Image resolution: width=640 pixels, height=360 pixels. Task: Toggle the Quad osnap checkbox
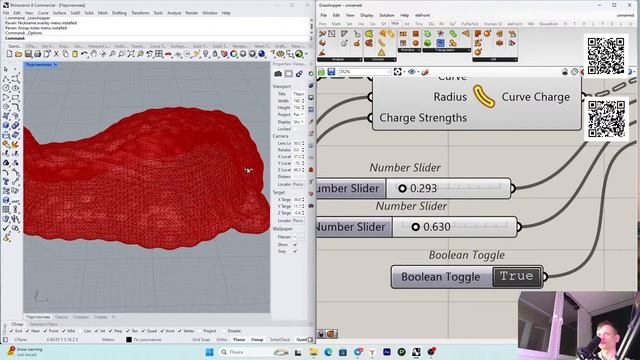[144, 331]
